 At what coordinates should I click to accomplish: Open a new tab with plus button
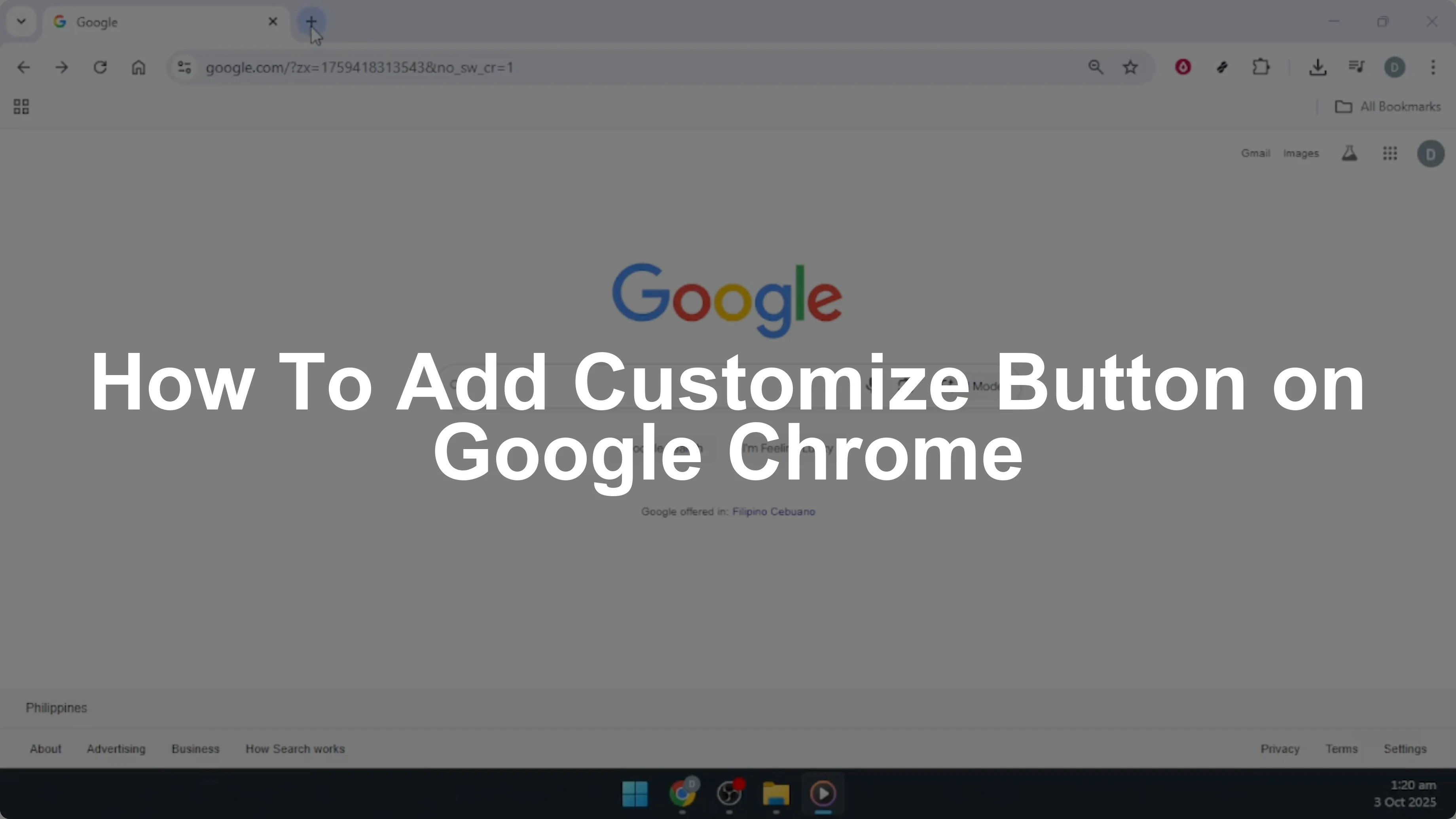[x=311, y=22]
